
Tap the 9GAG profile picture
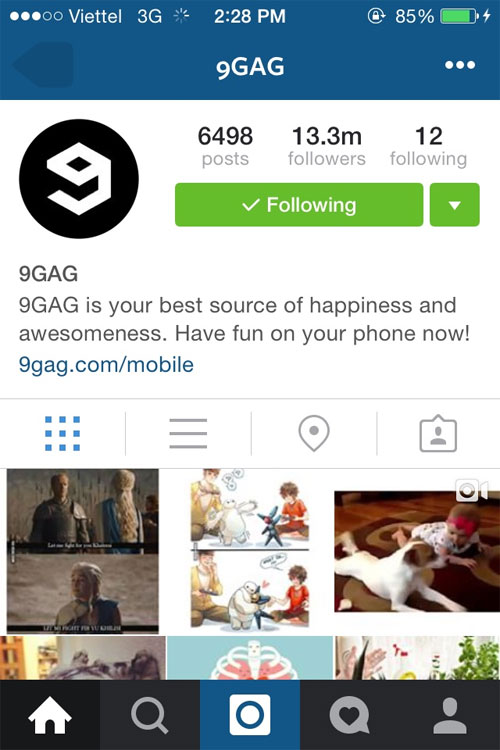tap(79, 178)
